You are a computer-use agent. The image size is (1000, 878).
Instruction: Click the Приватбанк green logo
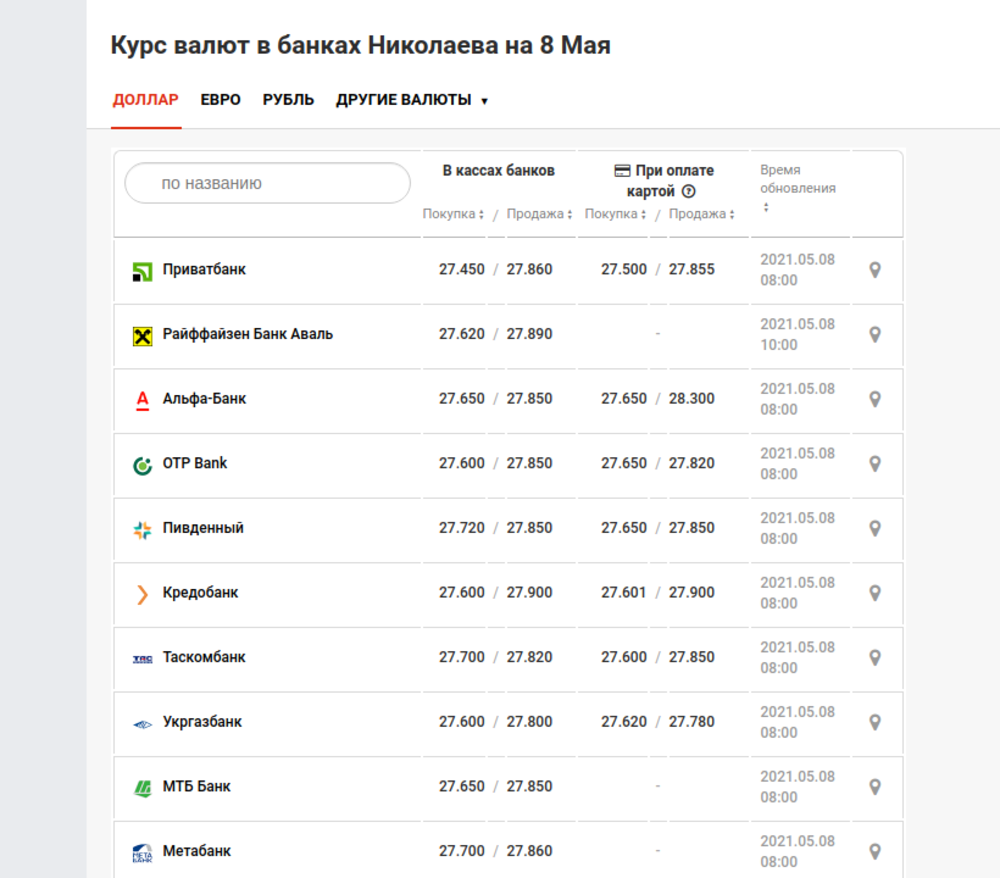click(x=142, y=272)
